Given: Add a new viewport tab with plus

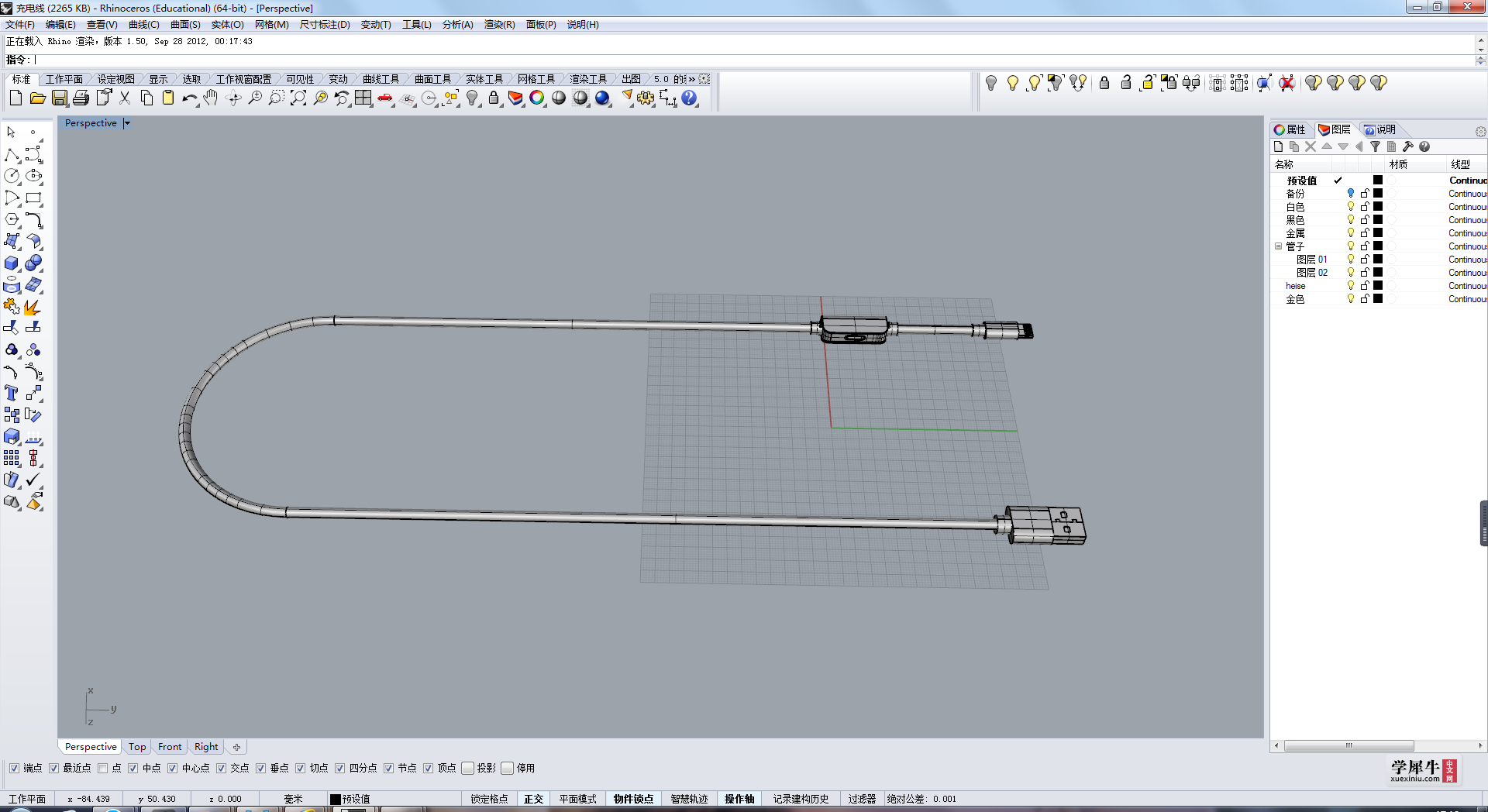Looking at the screenshot, I should point(236,747).
